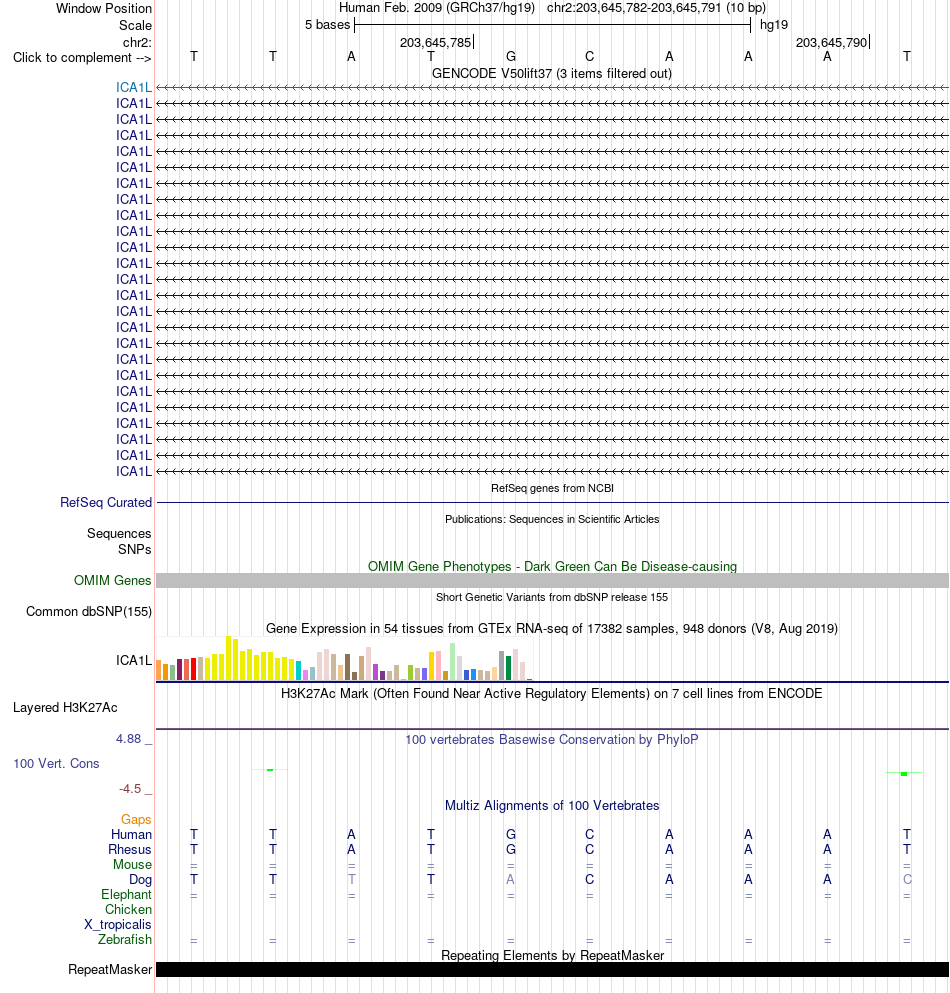Select the 'chr2:' label beside the ruler
950x993 pixels.
137,42
